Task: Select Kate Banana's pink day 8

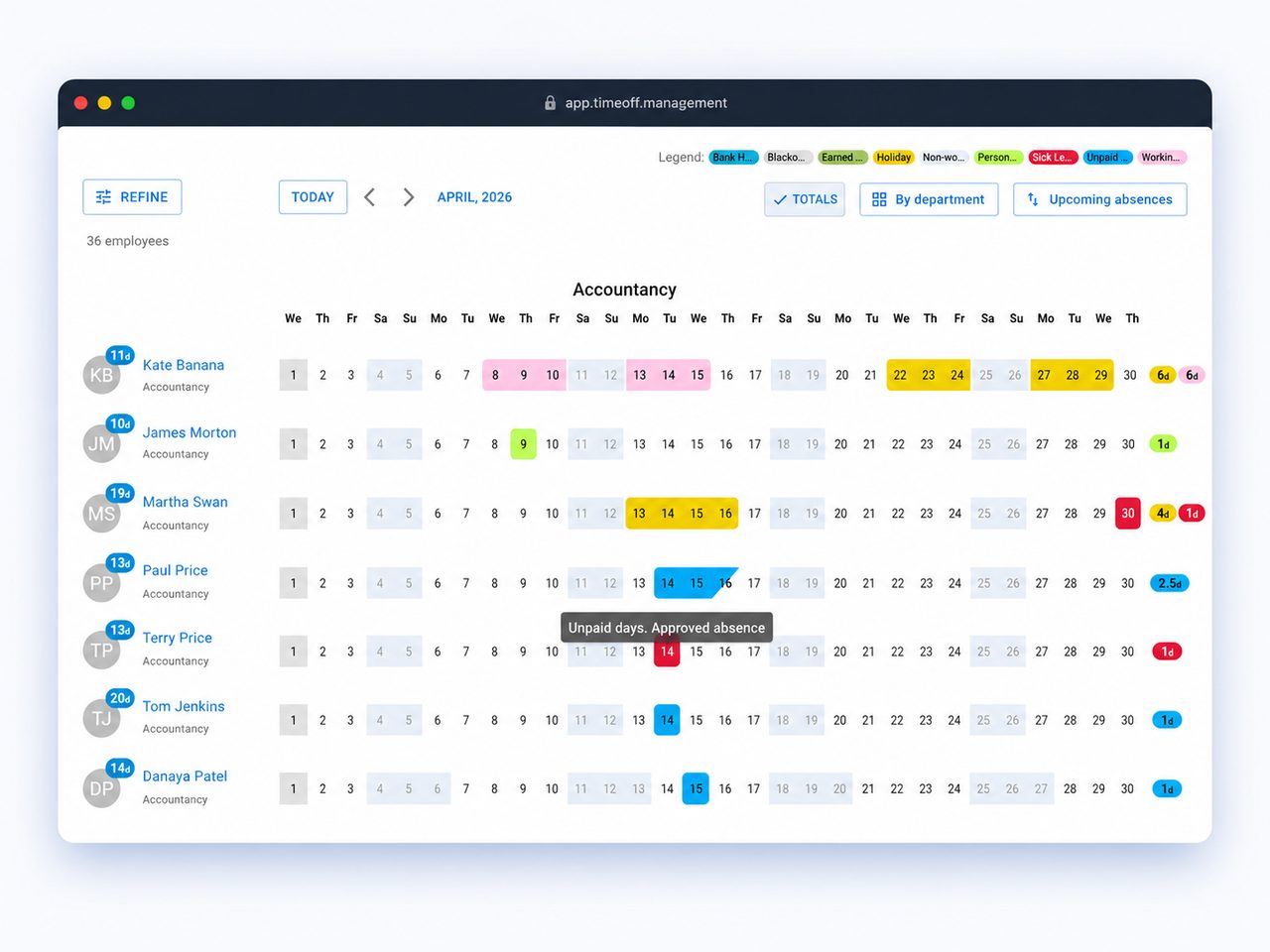Action: (x=495, y=375)
